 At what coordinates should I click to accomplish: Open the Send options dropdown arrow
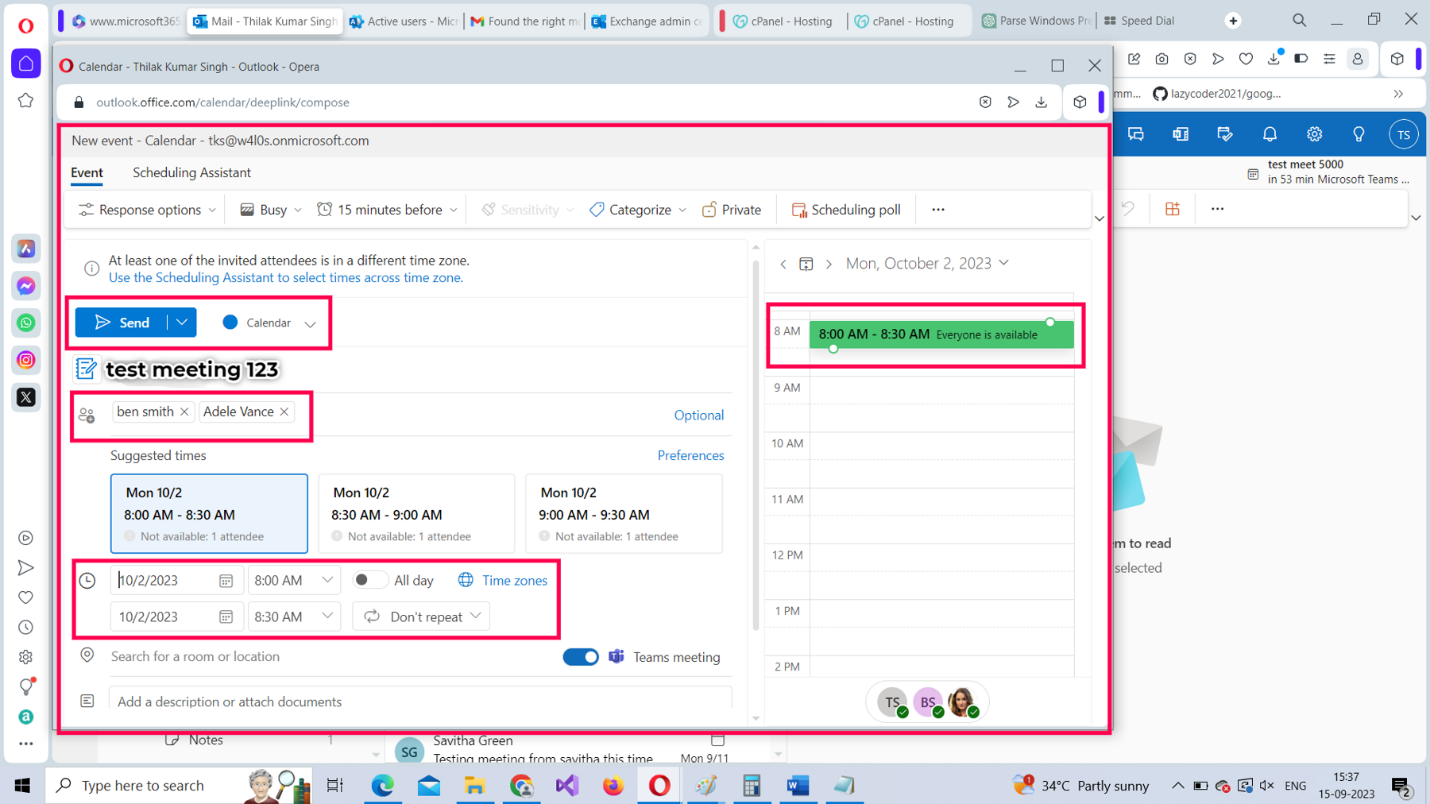pyautogui.click(x=182, y=323)
